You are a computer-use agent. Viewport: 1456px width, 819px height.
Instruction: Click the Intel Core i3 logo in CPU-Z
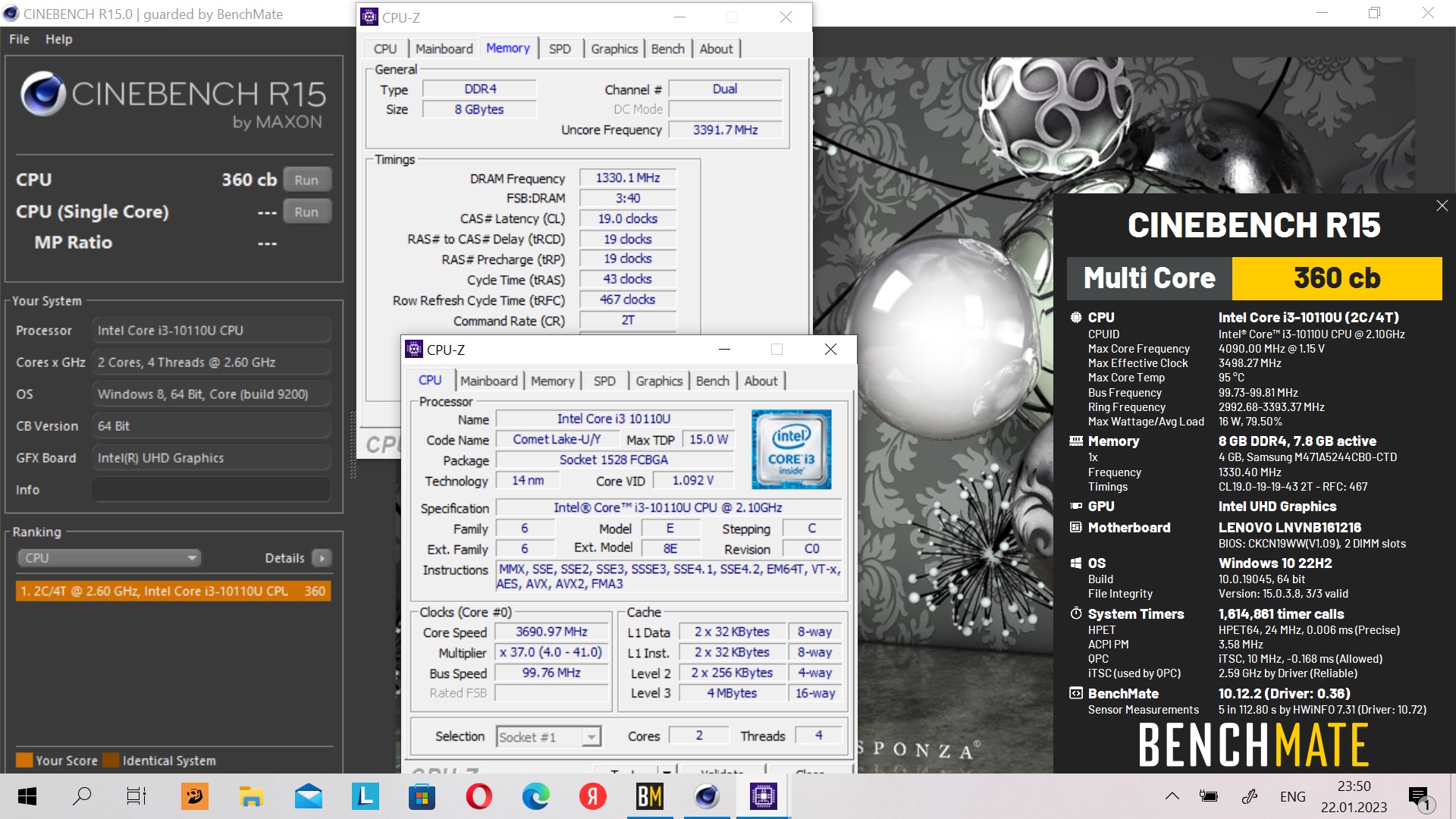(791, 449)
